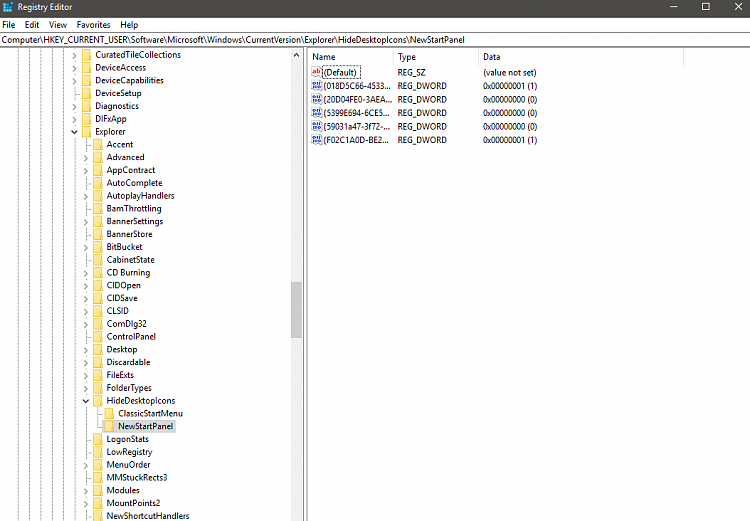Collapse the Explorer key
The image size is (750, 521).
(x=74, y=132)
